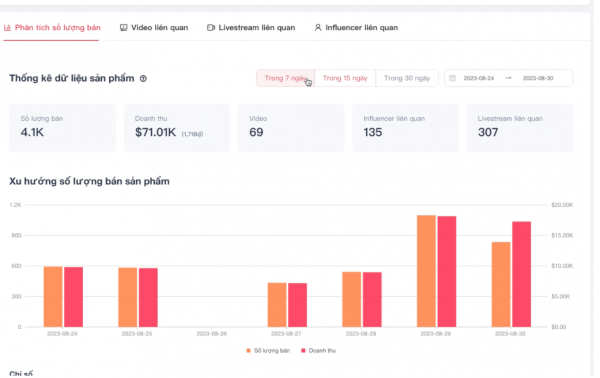This screenshot has height=378, width=600.
Task: Click the bar chart icon on sales analysis tab
Action: [x=7, y=28]
